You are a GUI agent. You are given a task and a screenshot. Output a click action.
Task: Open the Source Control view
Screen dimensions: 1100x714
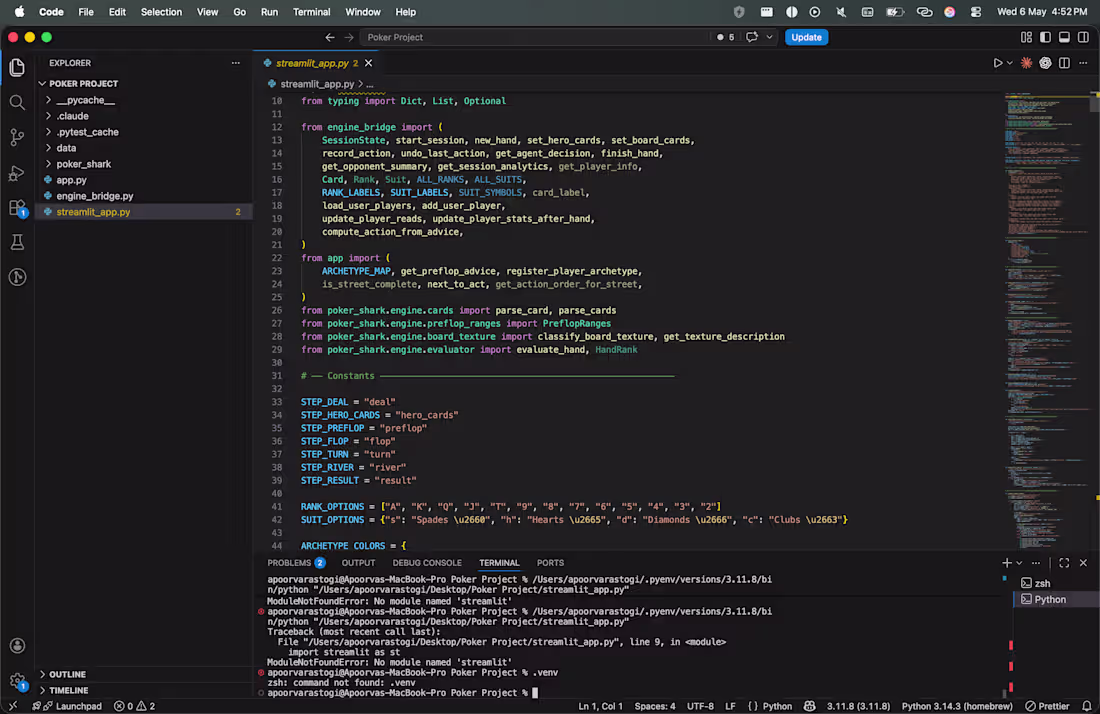(x=17, y=137)
